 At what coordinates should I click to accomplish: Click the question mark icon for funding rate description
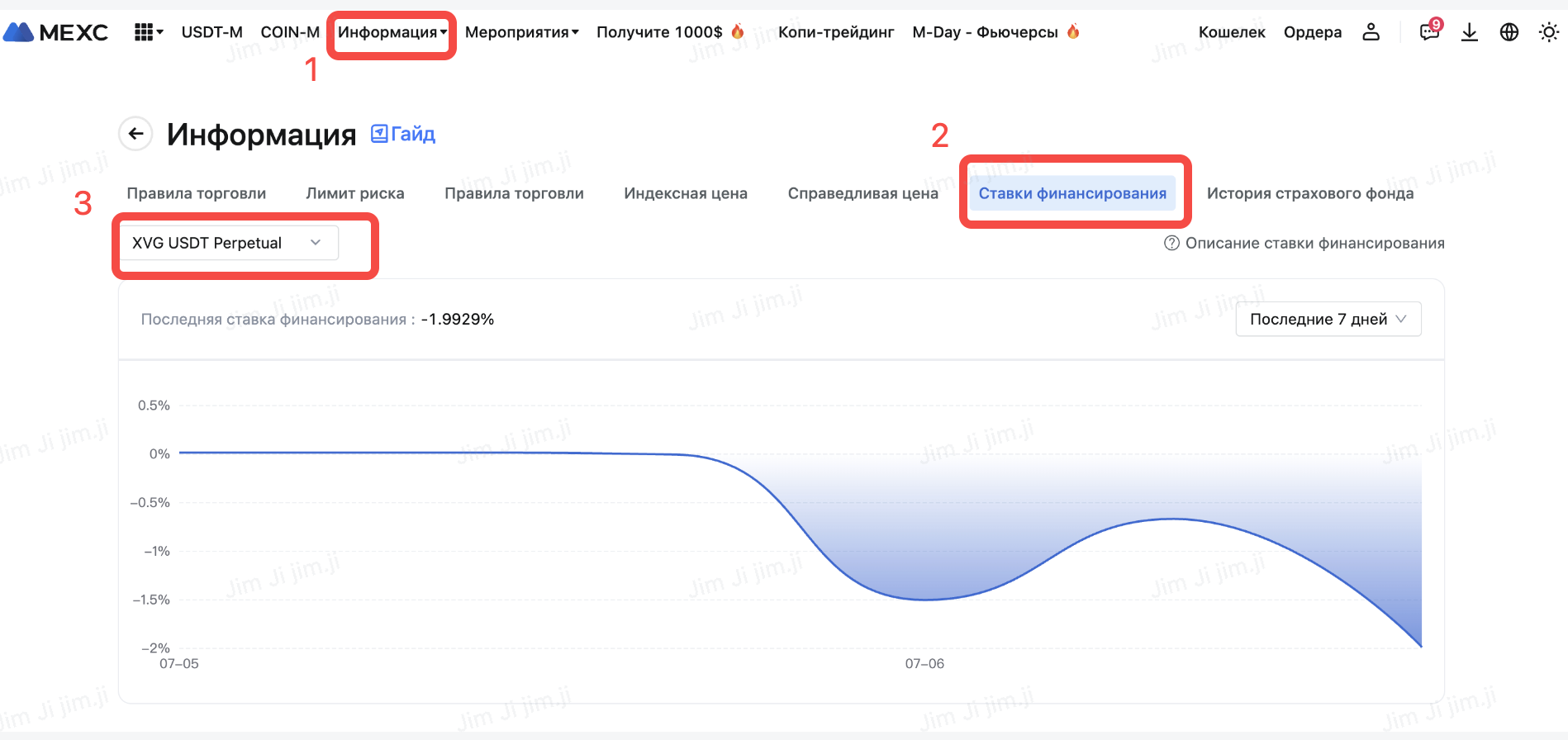click(1171, 243)
